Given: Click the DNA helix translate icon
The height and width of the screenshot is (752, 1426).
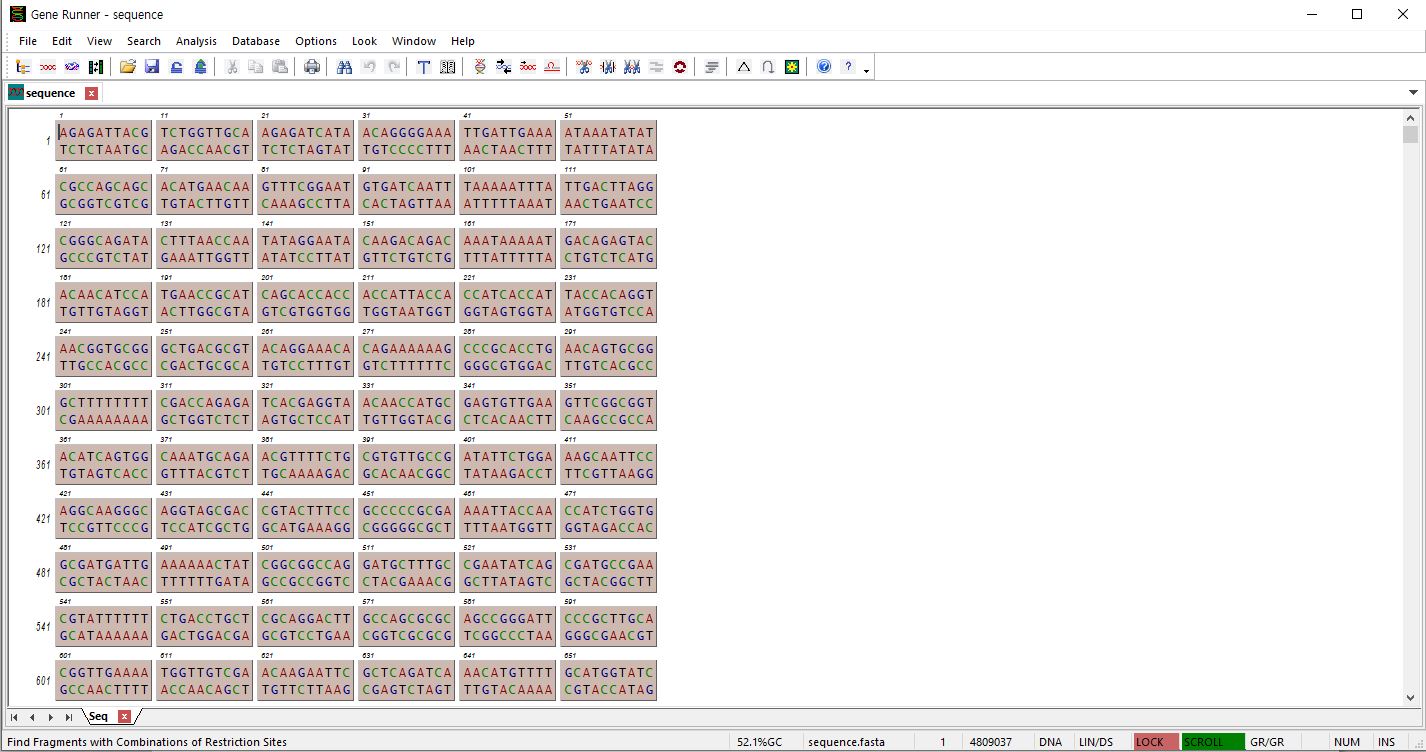Looking at the screenshot, I should point(480,67).
